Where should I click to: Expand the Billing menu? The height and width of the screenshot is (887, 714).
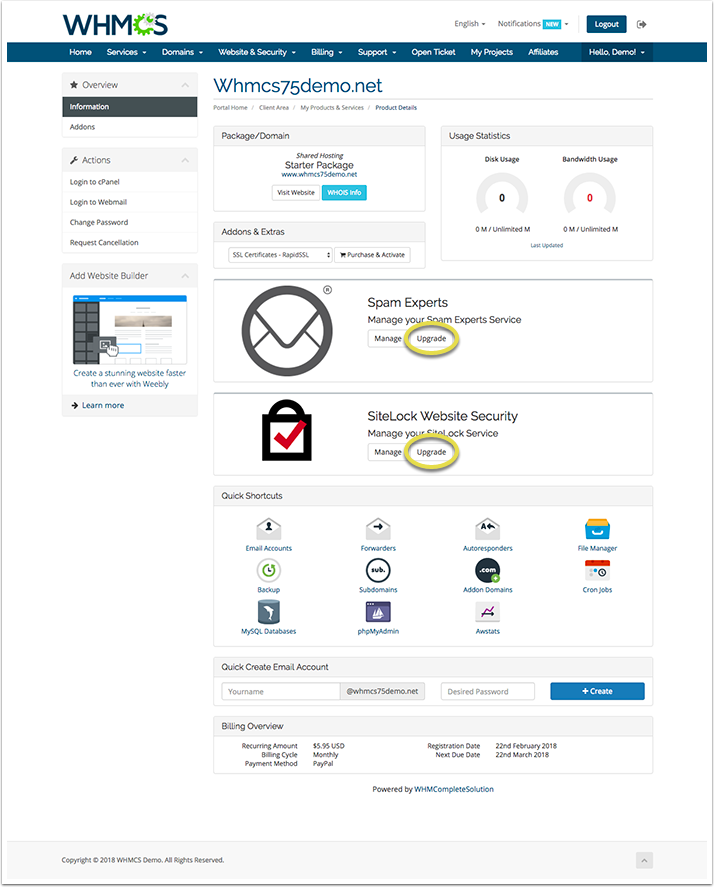click(x=326, y=52)
